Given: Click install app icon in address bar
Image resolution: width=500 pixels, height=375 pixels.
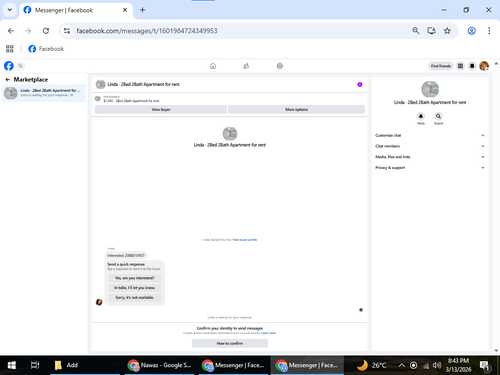Looking at the screenshot, I should coord(431,31).
